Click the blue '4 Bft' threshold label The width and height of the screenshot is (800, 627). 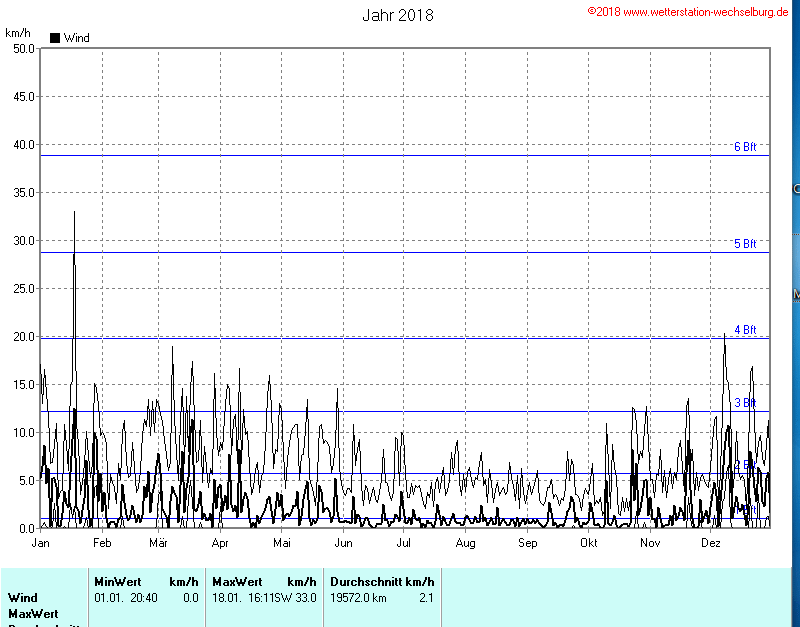(745, 330)
